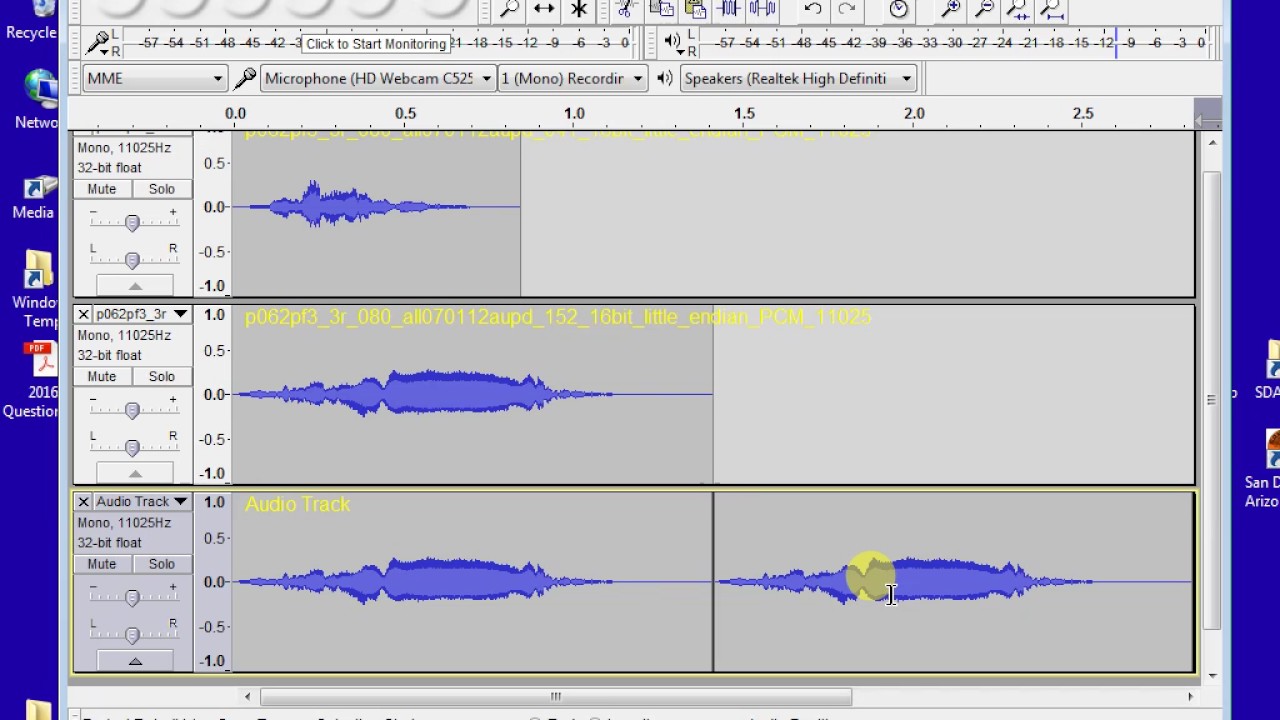Click the timeline ruler at 2.0 seconds

914,114
